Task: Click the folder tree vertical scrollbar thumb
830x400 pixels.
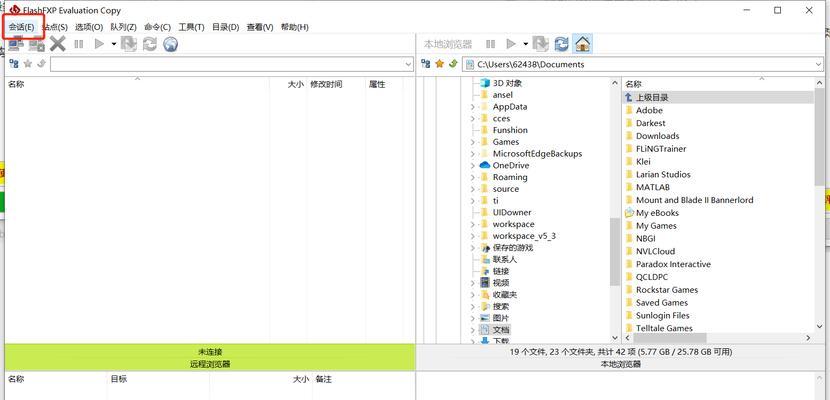Action: pos(615,251)
